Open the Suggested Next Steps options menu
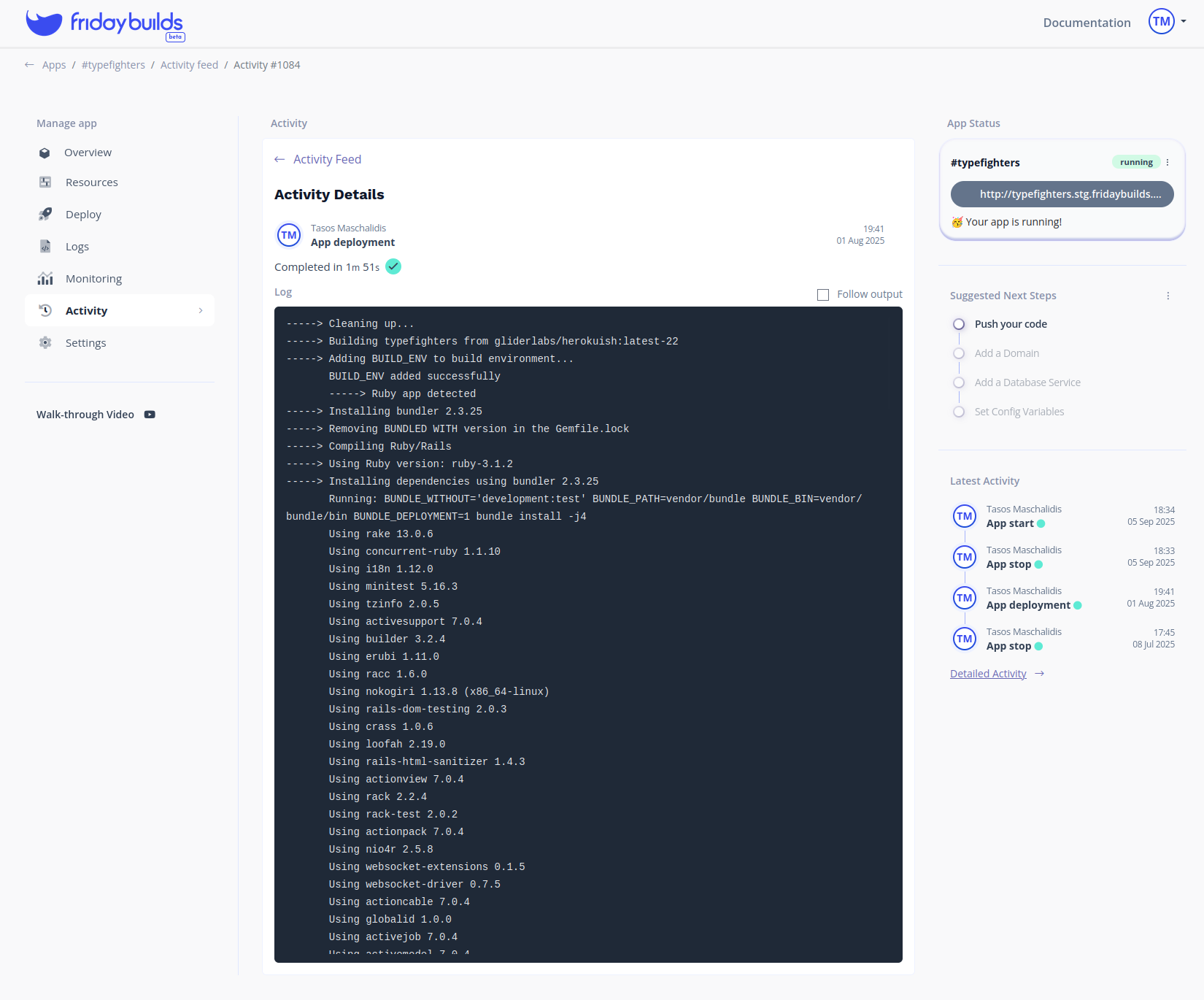The image size is (1204, 1000). [x=1168, y=296]
